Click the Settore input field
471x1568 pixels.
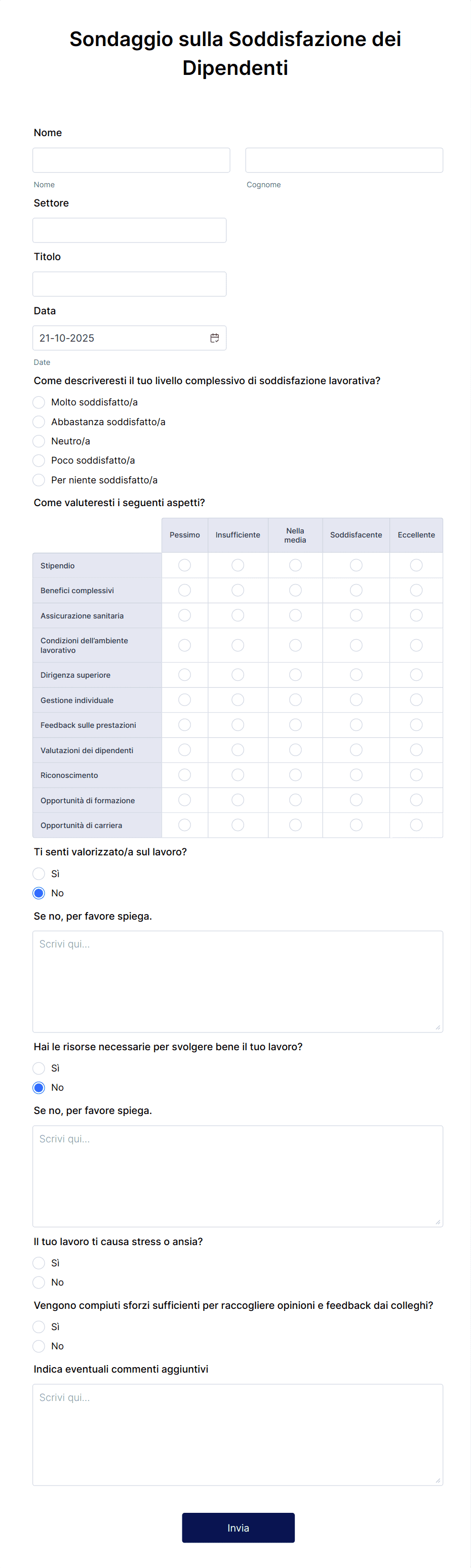click(129, 230)
